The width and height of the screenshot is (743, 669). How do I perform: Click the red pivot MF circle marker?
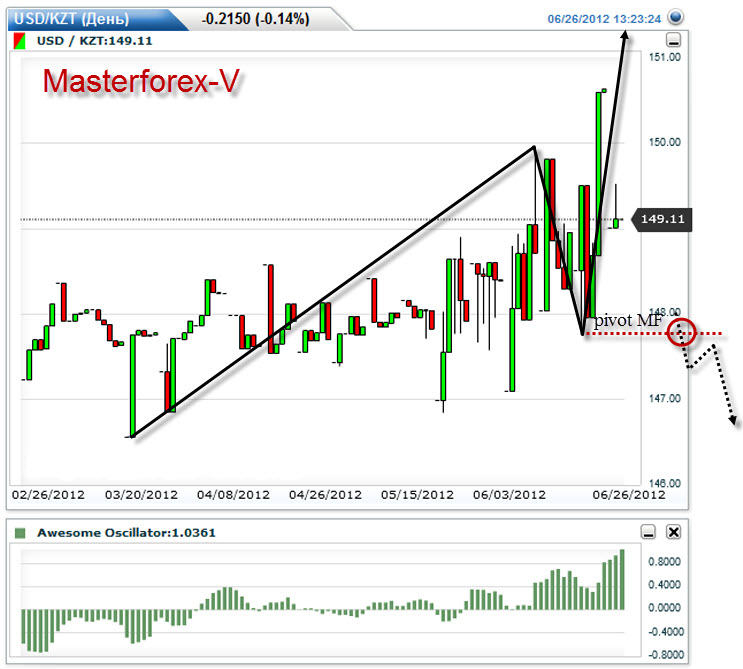(x=682, y=331)
